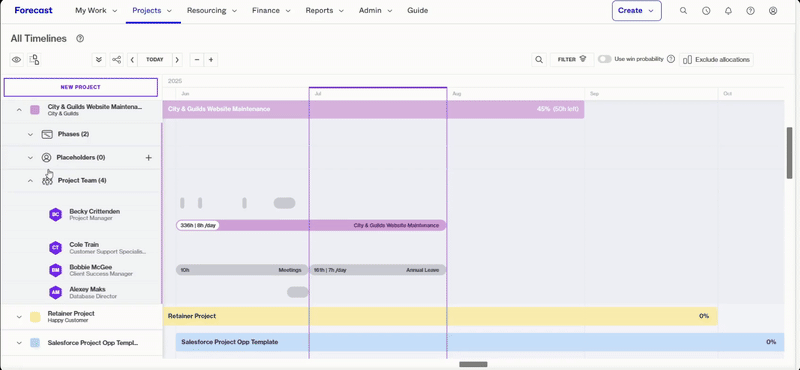800x370 pixels.
Task: Click the grouping icon beside the eye
Action: click(34, 60)
